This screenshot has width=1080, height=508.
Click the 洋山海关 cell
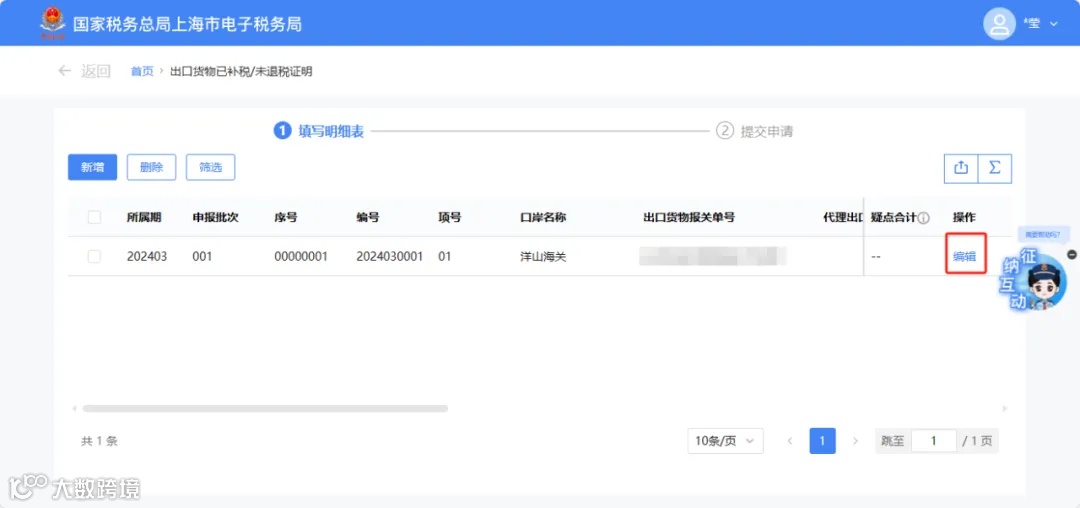tap(543, 257)
